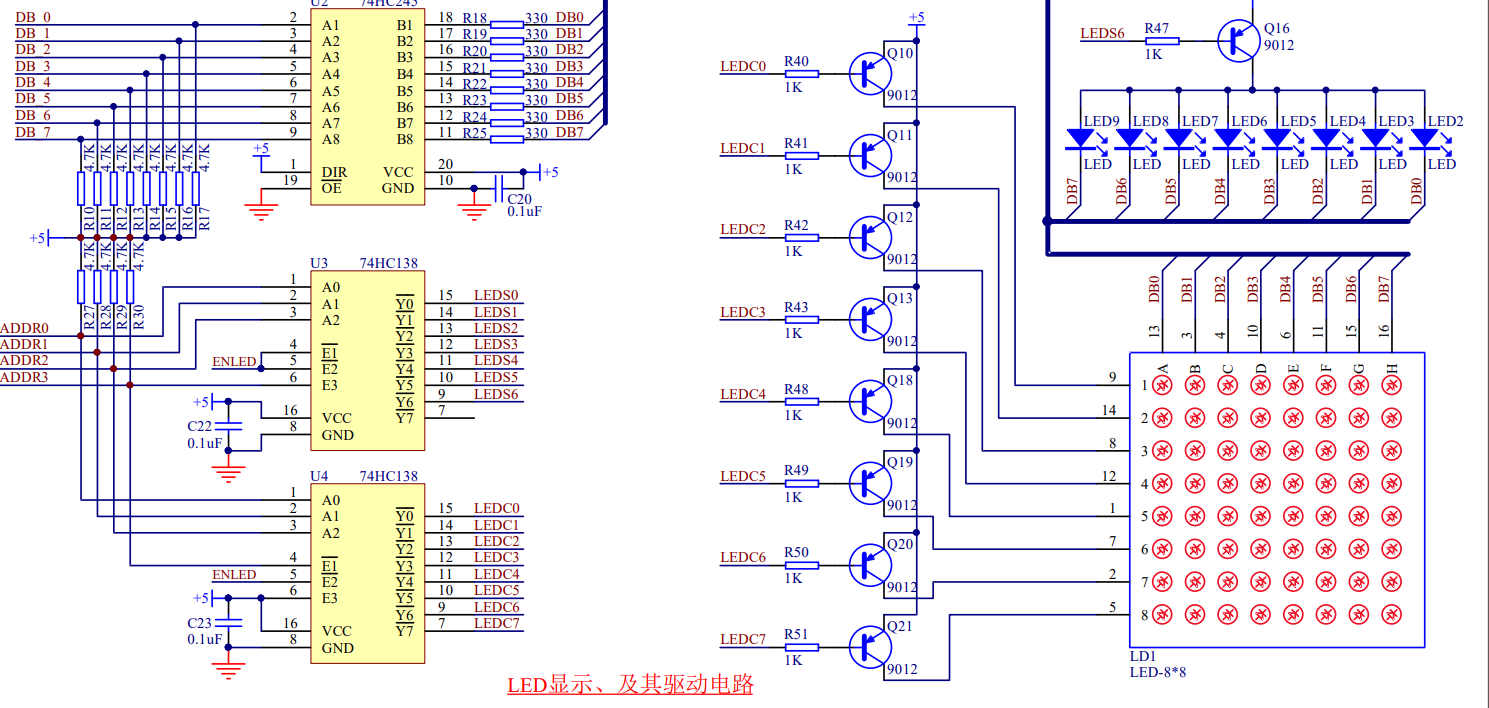
Task: Click the C20 capacitor symbol
Action: [x=500, y=188]
